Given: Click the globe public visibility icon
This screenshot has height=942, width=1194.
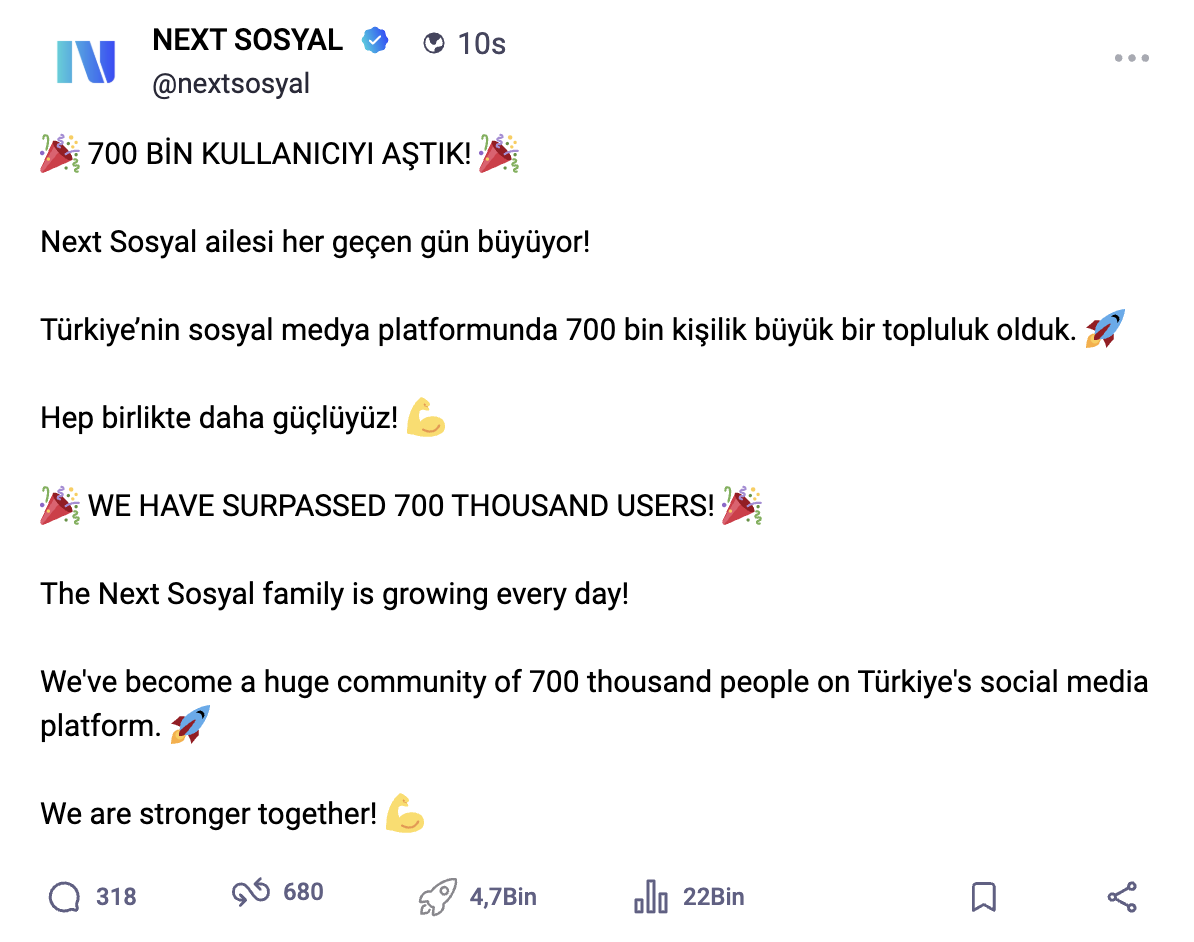Looking at the screenshot, I should 434,43.
